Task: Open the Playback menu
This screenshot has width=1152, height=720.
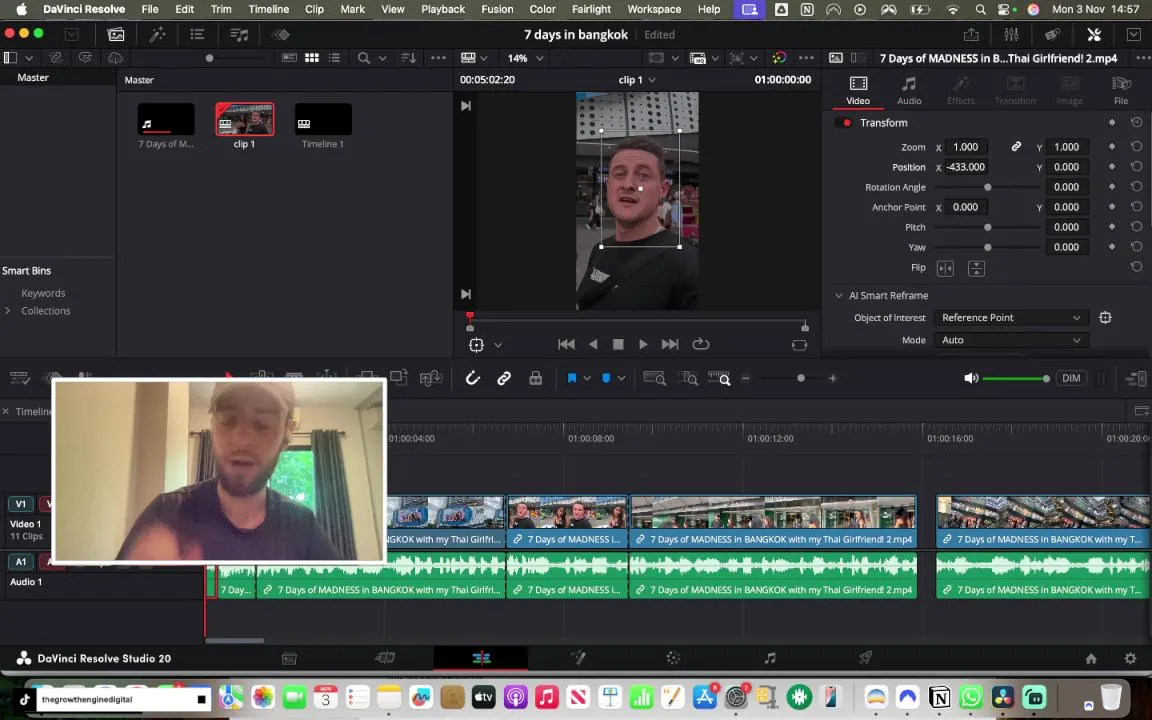Action: [443, 9]
